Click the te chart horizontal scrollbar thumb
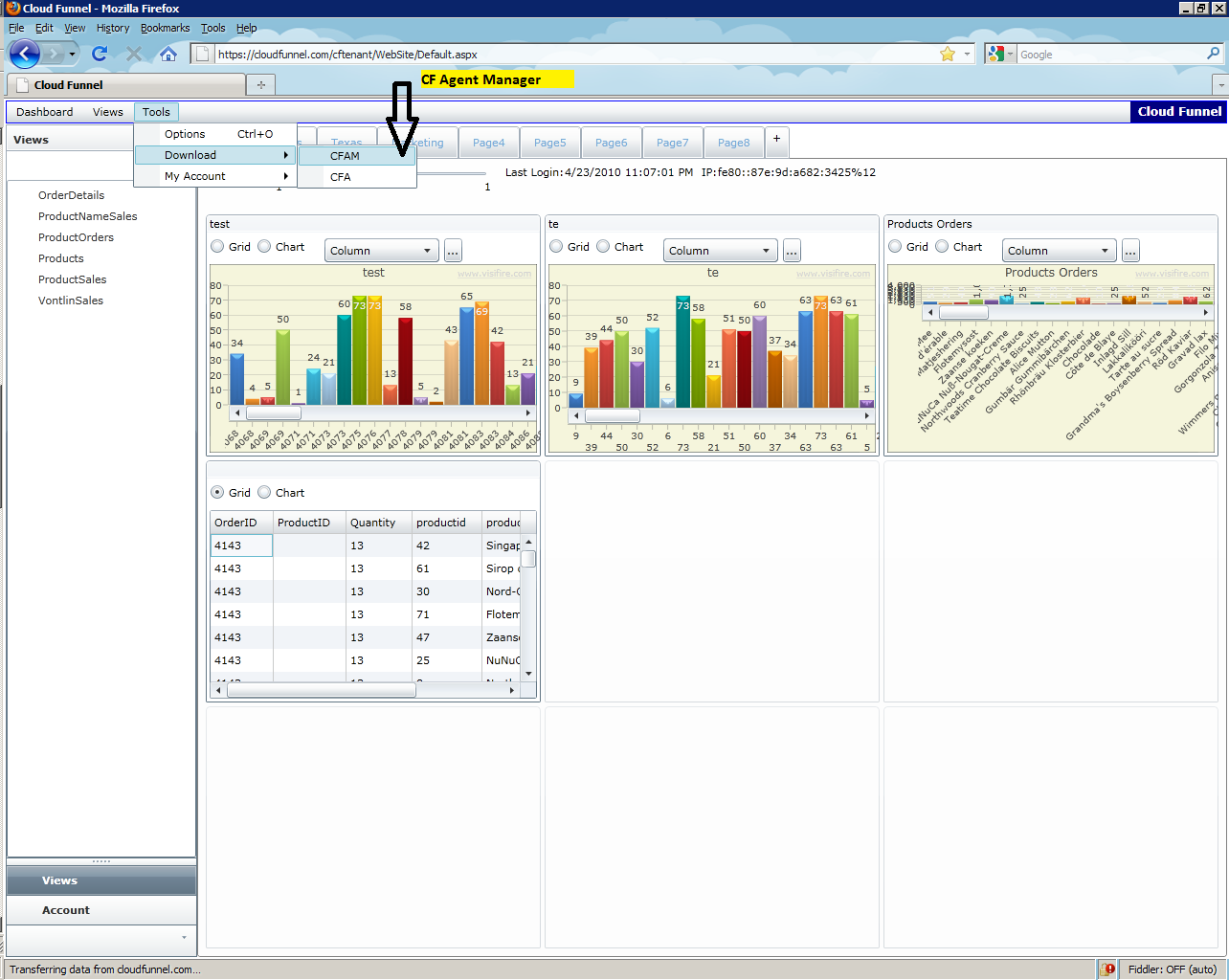 pos(613,415)
